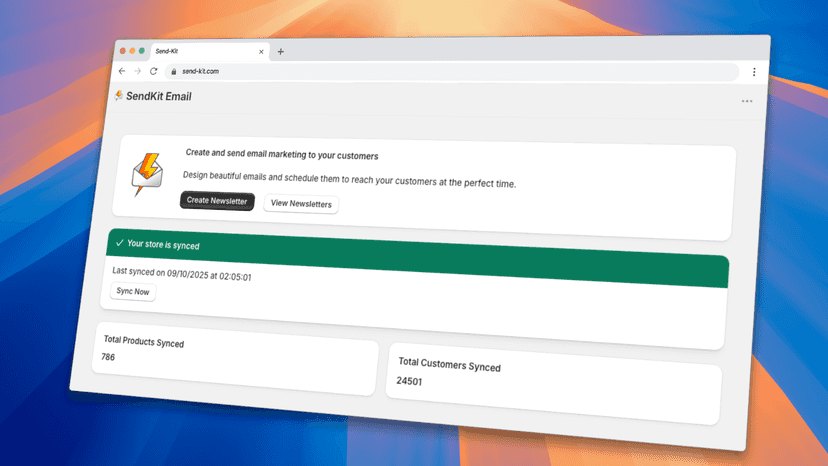Click the browser forward arrow

[x=137, y=71]
